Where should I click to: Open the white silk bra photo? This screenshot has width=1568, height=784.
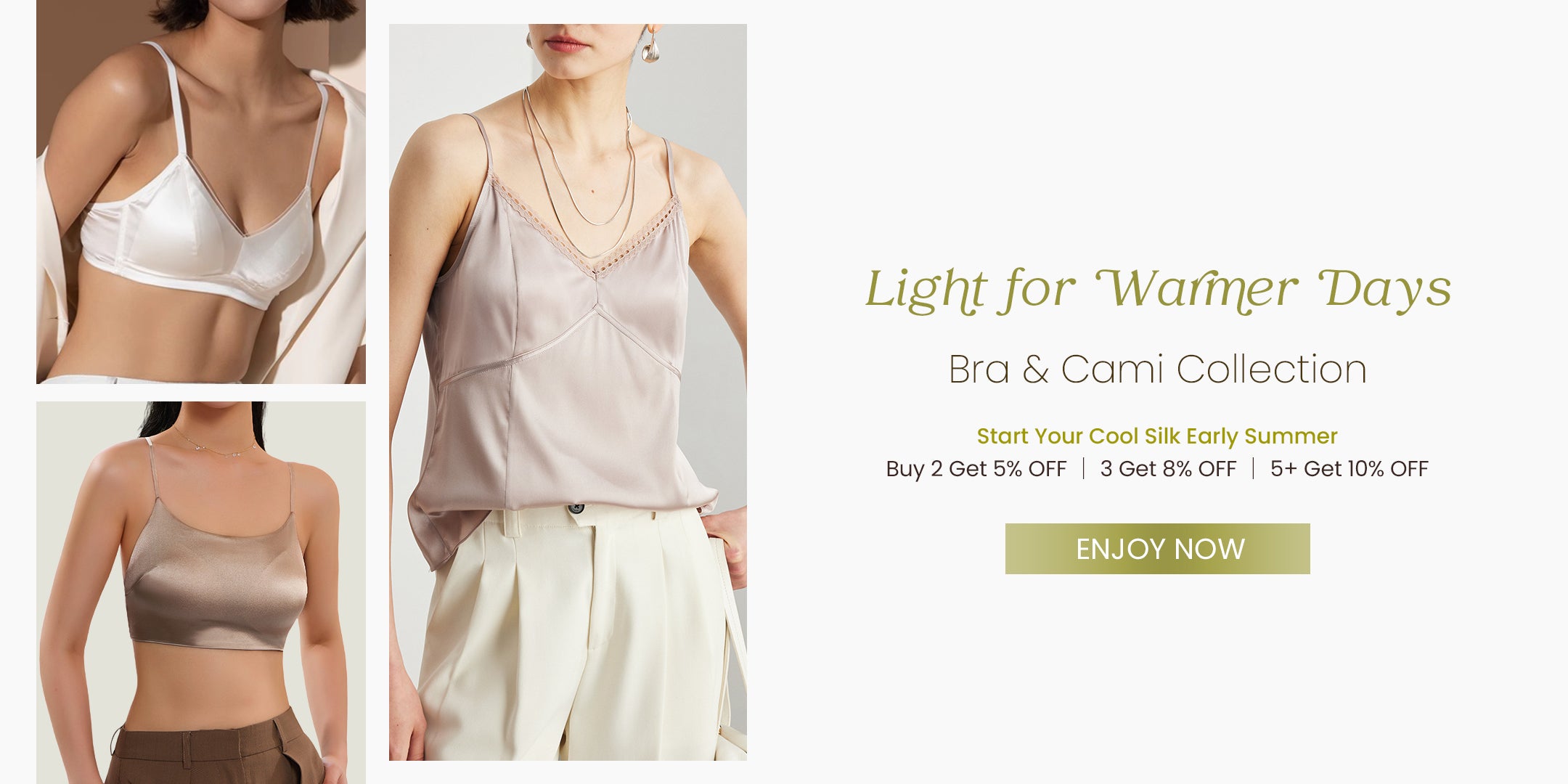(201, 192)
